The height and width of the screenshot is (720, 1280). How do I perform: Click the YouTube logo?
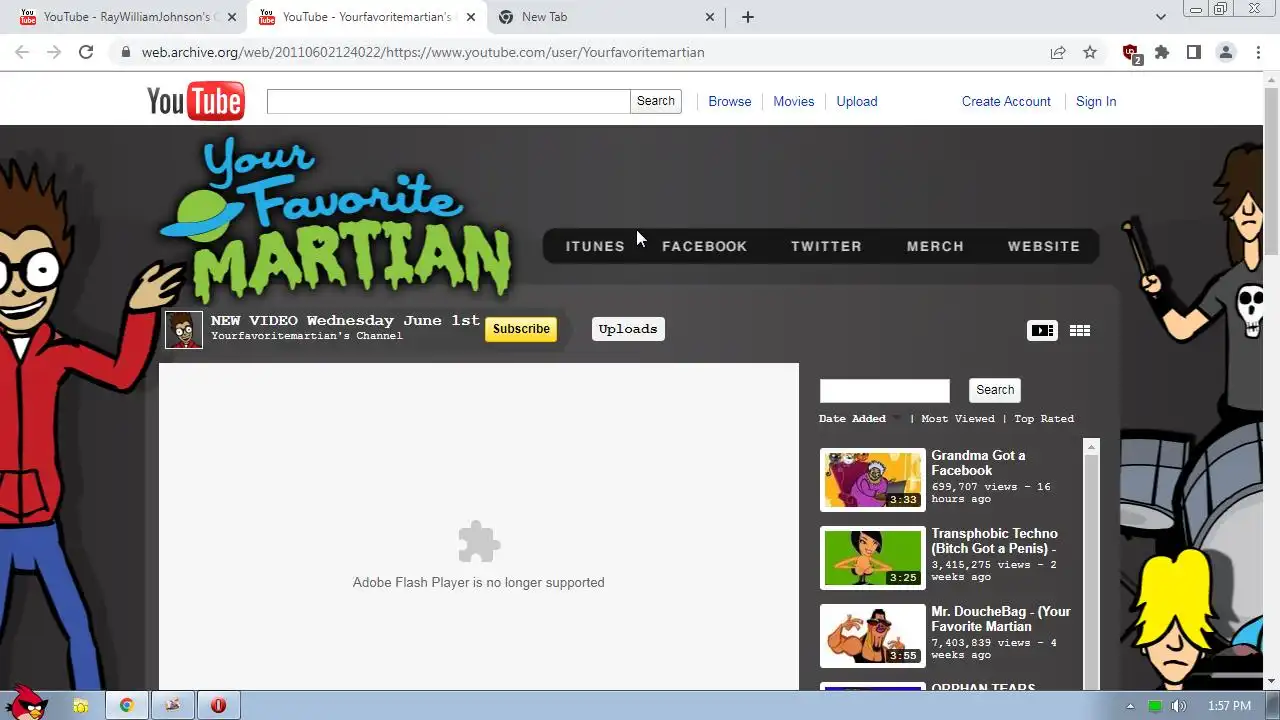(x=195, y=101)
